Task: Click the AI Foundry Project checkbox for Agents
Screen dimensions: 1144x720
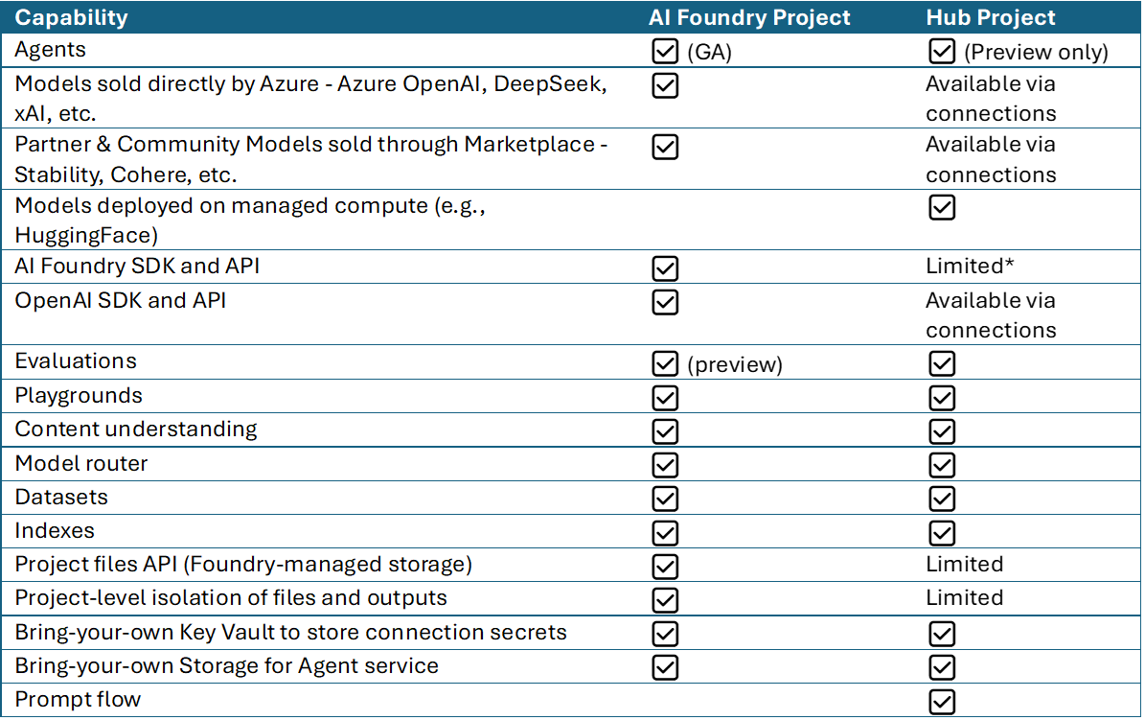Action: pyautogui.click(x=665, y=51)
